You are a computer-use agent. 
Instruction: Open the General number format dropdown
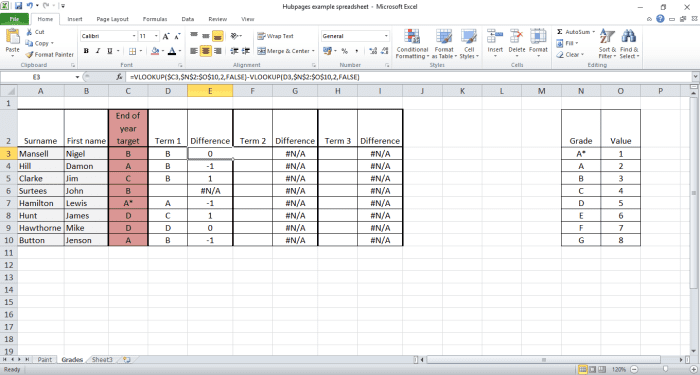point(386,36)
